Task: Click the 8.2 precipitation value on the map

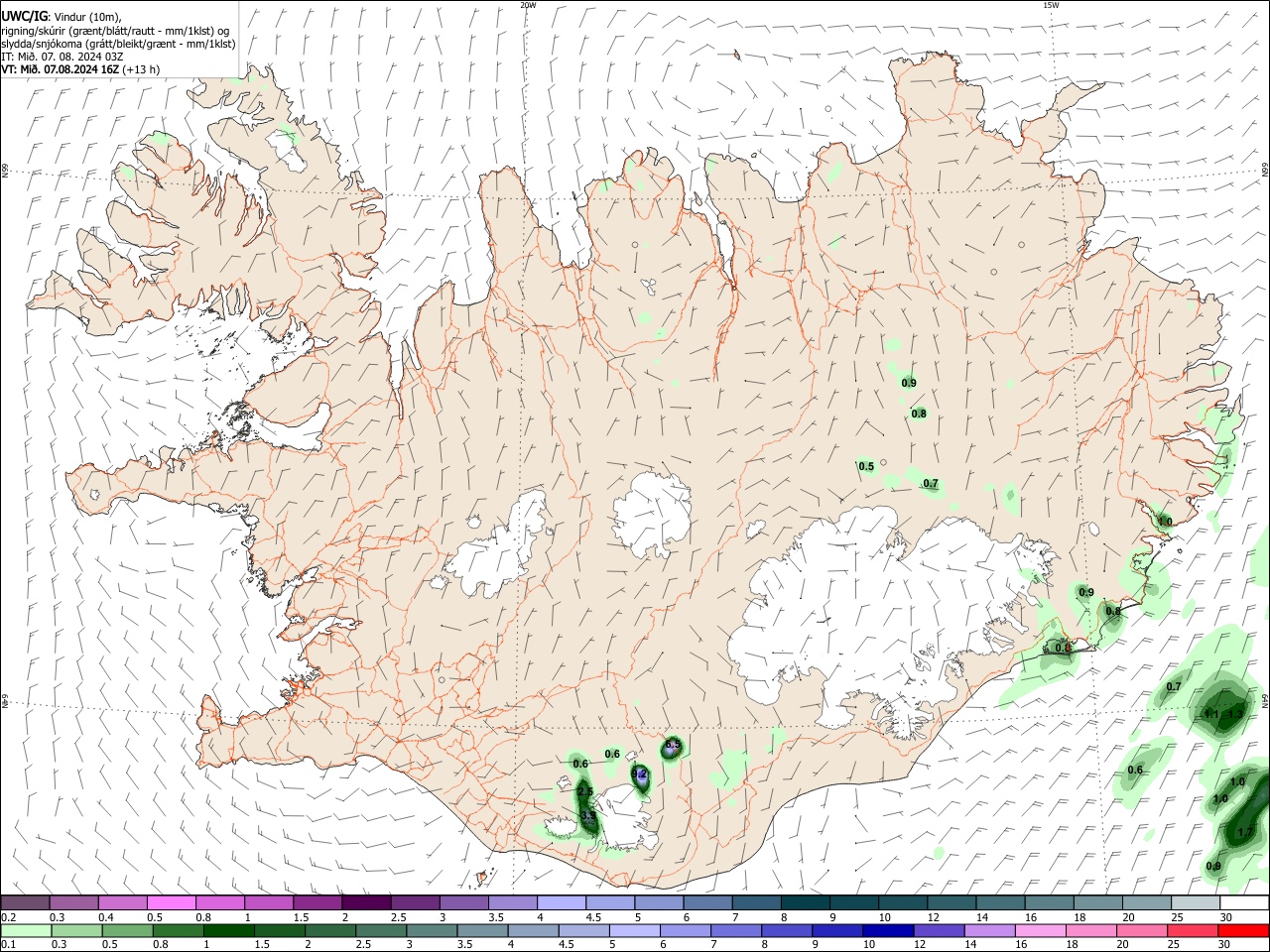Action: pyautogui.click(x=640, y=773)
